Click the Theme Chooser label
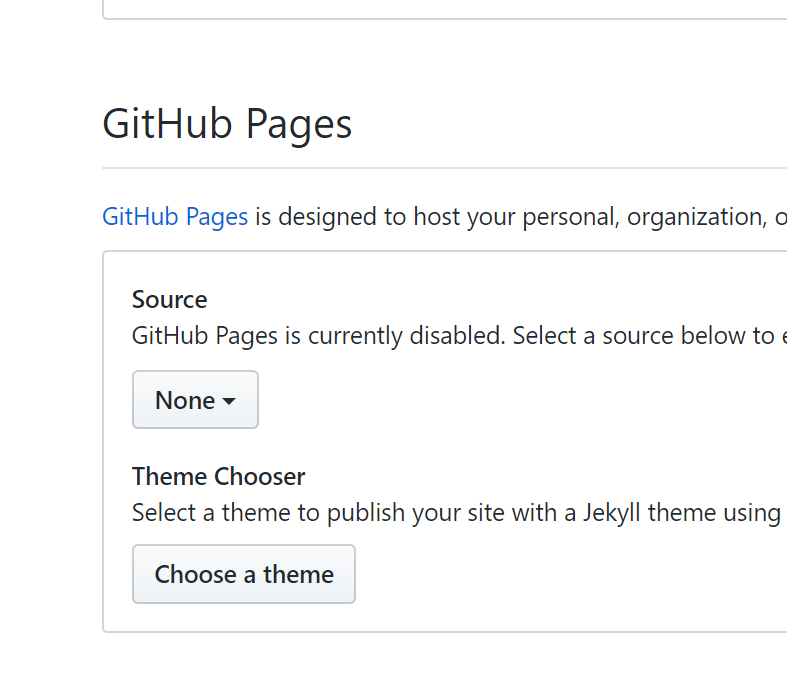Screen dimensions: 787x679 (x=218, y=476)
